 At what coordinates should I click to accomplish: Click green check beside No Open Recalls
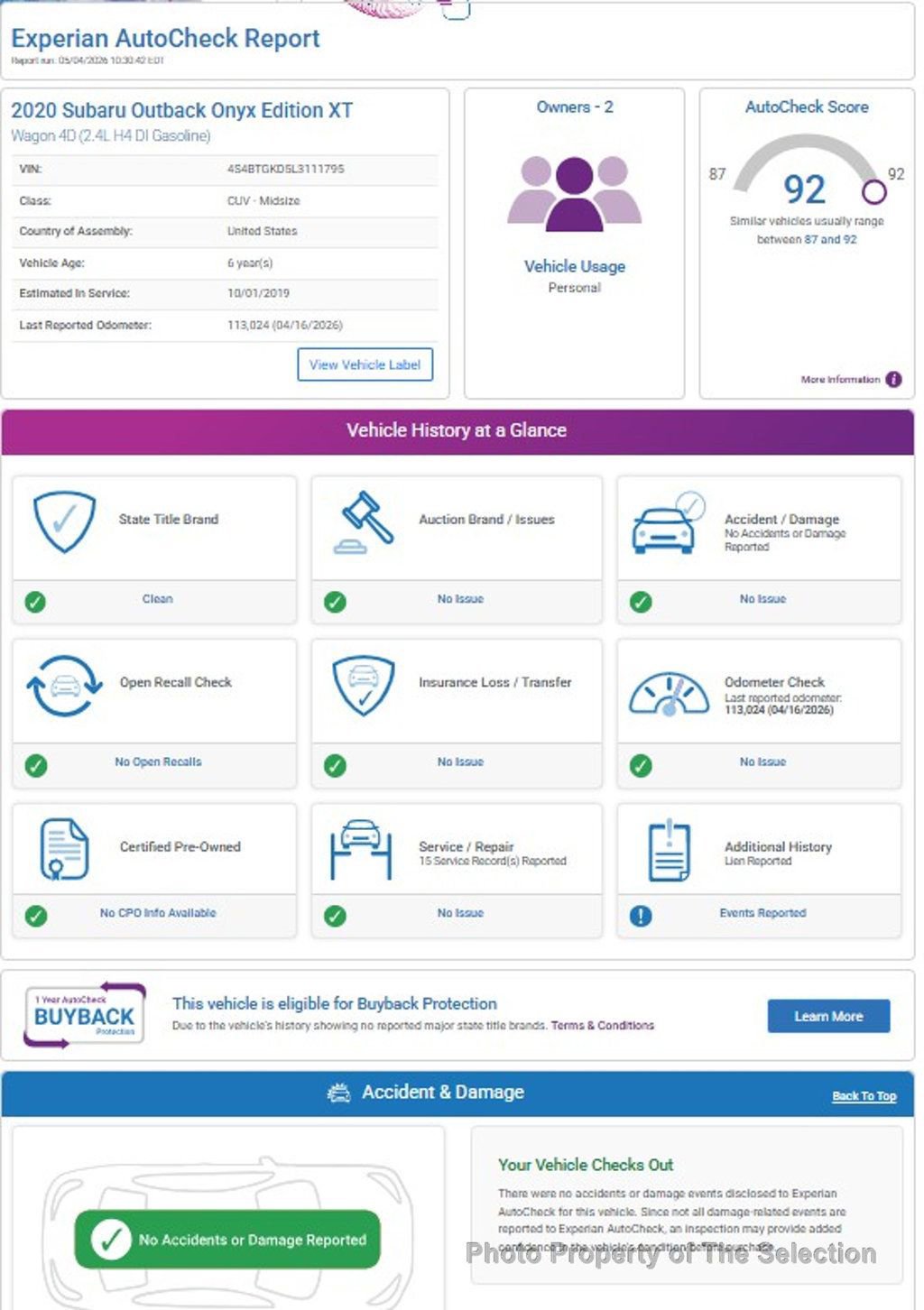[35, 766]
